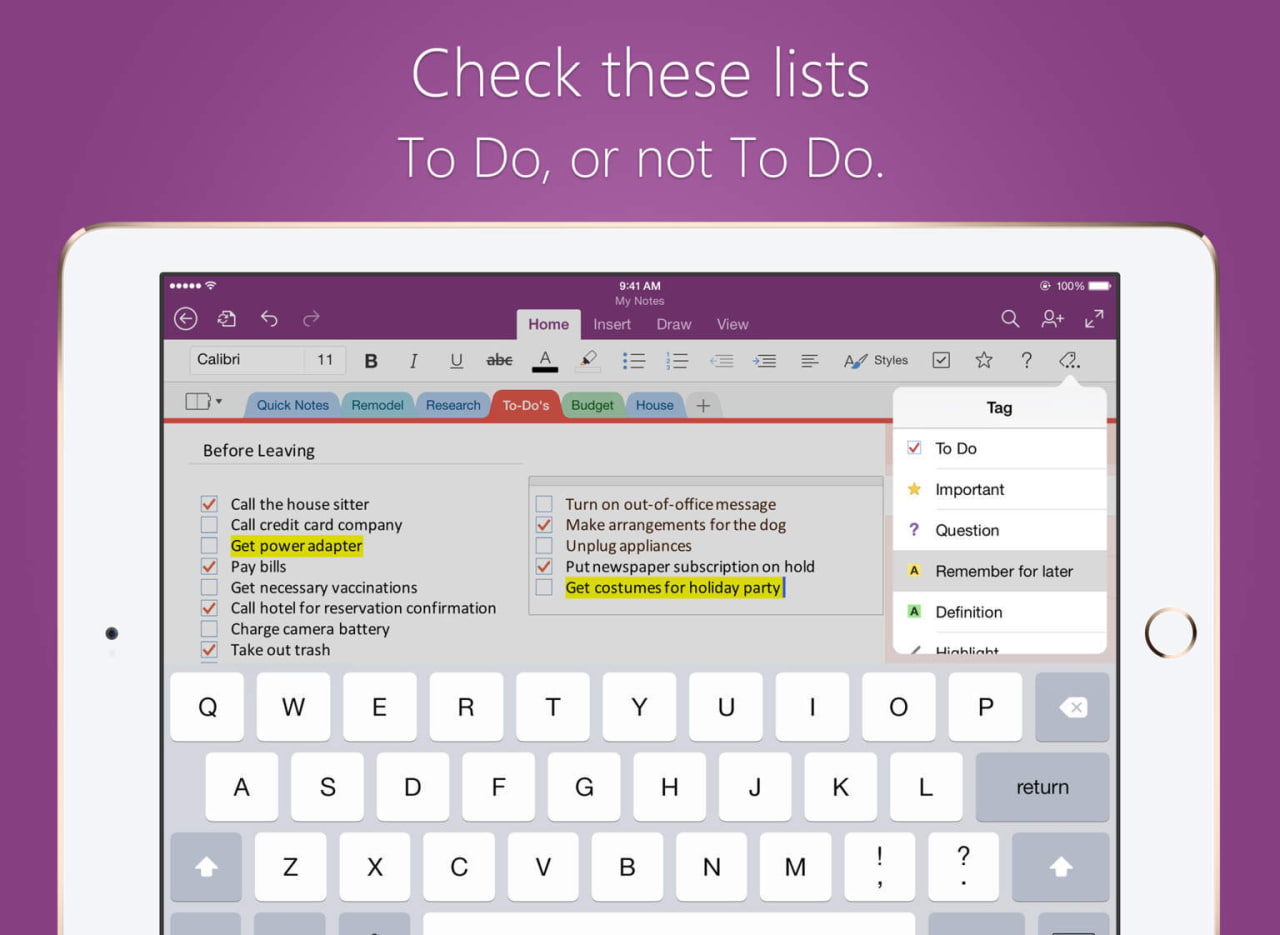Choose the Remember for later tag

coord(1000,571)
